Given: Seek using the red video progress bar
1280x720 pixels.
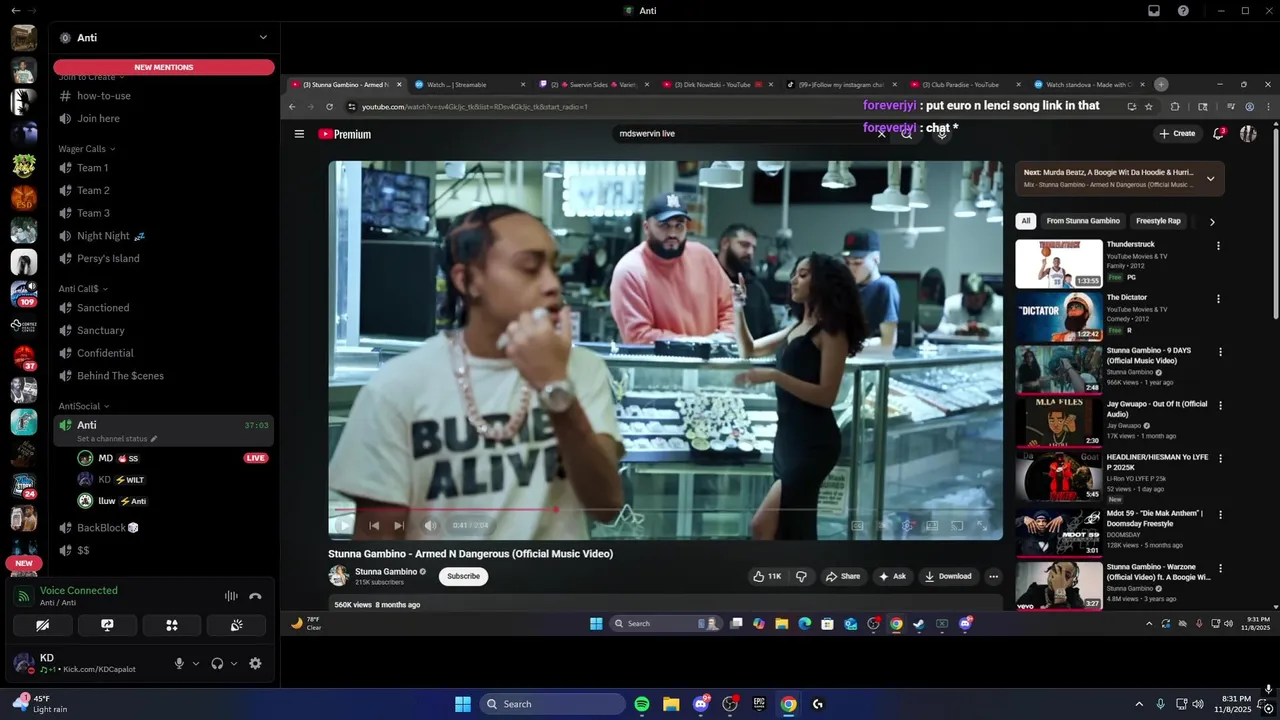Looking at the screenshot, I should pos(665,509).
